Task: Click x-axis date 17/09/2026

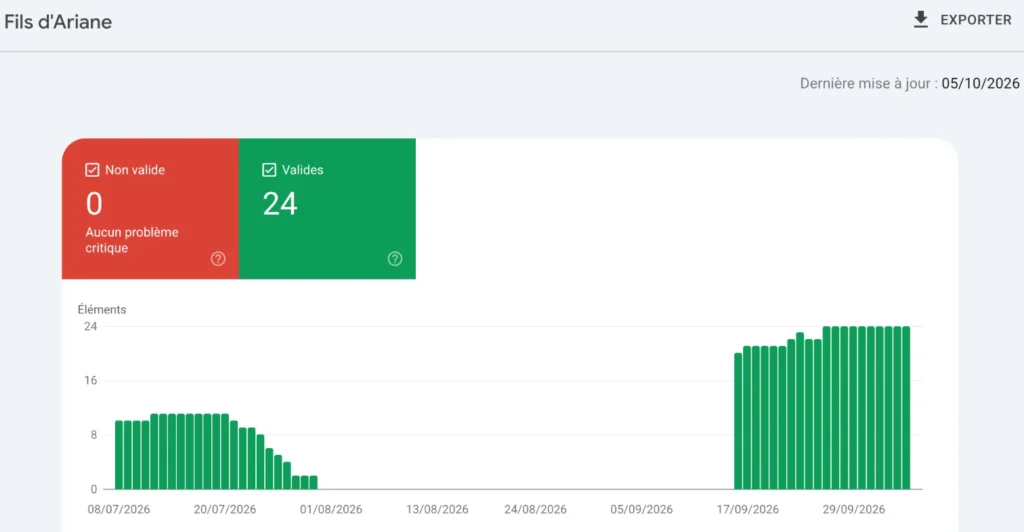Action: pos(748,509)
